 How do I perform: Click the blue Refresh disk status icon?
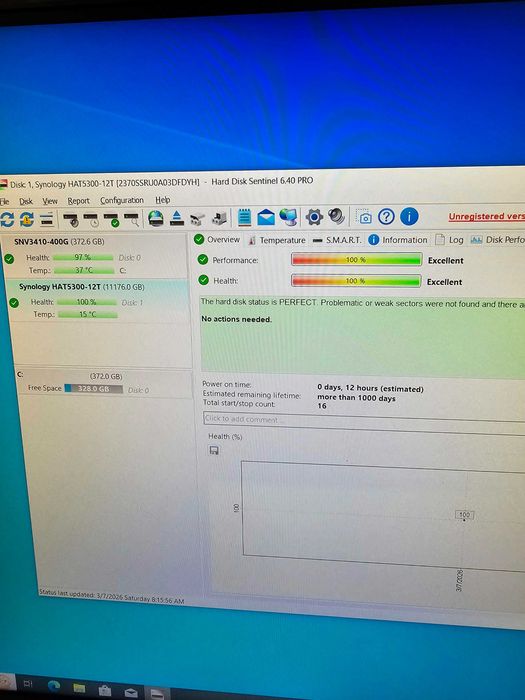7,219
